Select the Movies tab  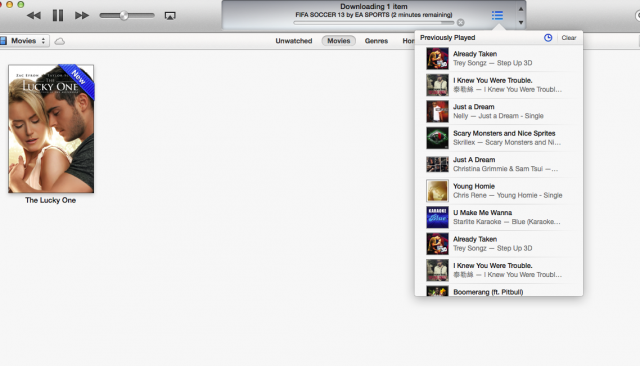click(x=338, y=41)
